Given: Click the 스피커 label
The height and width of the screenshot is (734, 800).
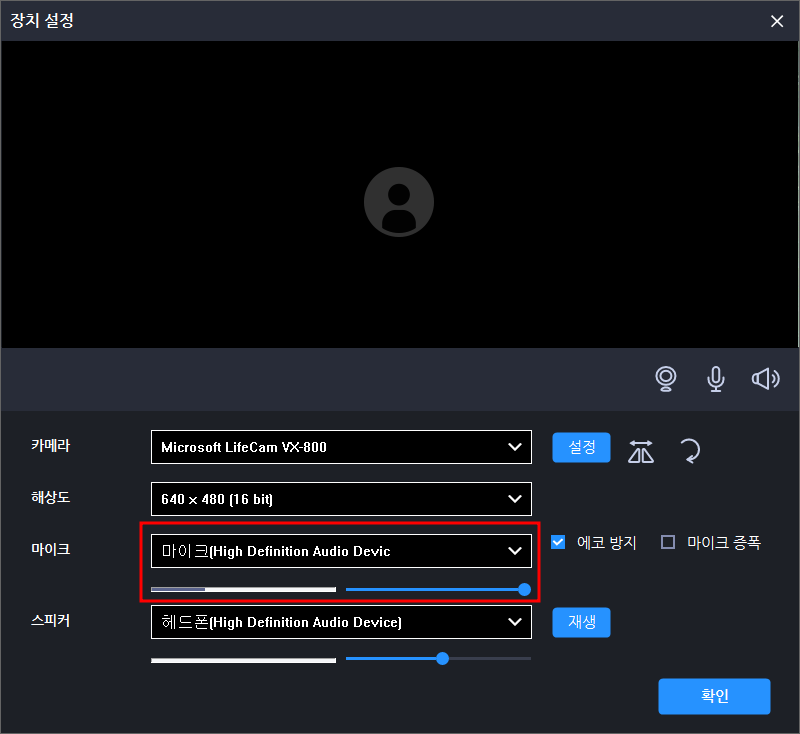Looking at the screenshot, I should point(51,620).
